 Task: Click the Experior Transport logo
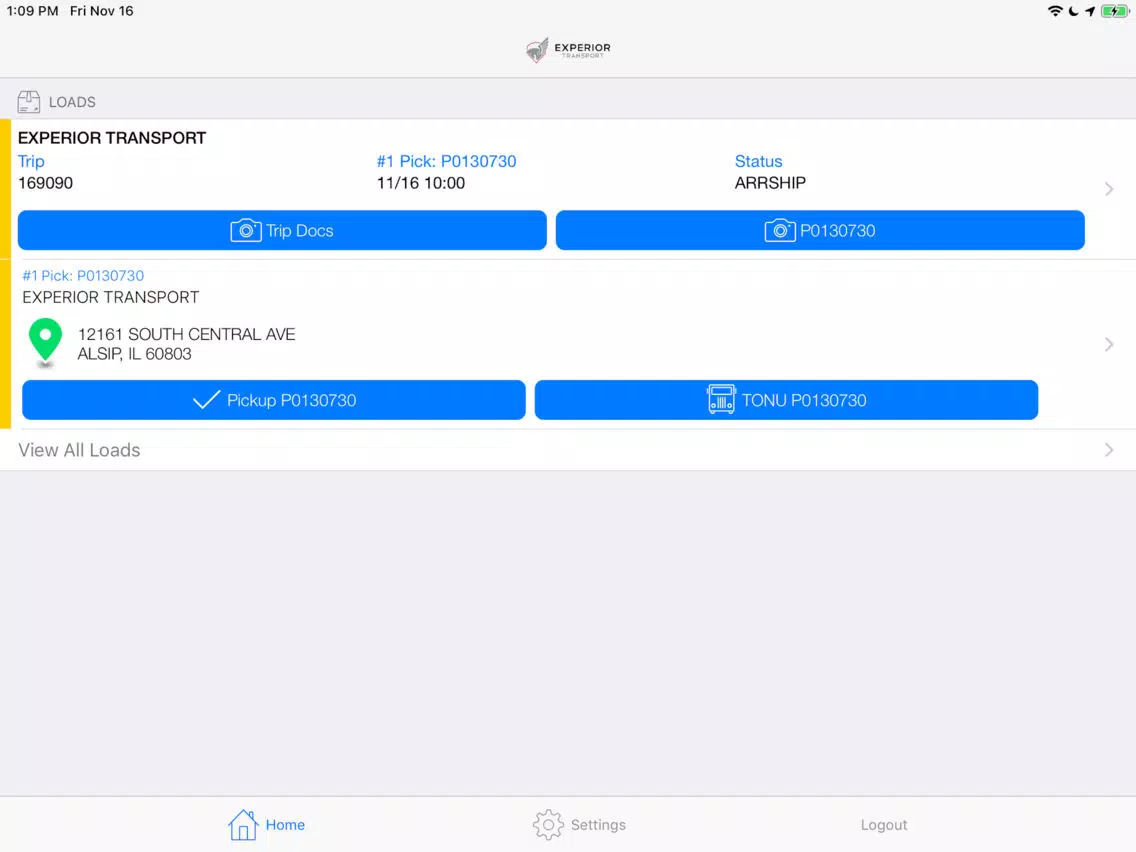coord(568,49)
